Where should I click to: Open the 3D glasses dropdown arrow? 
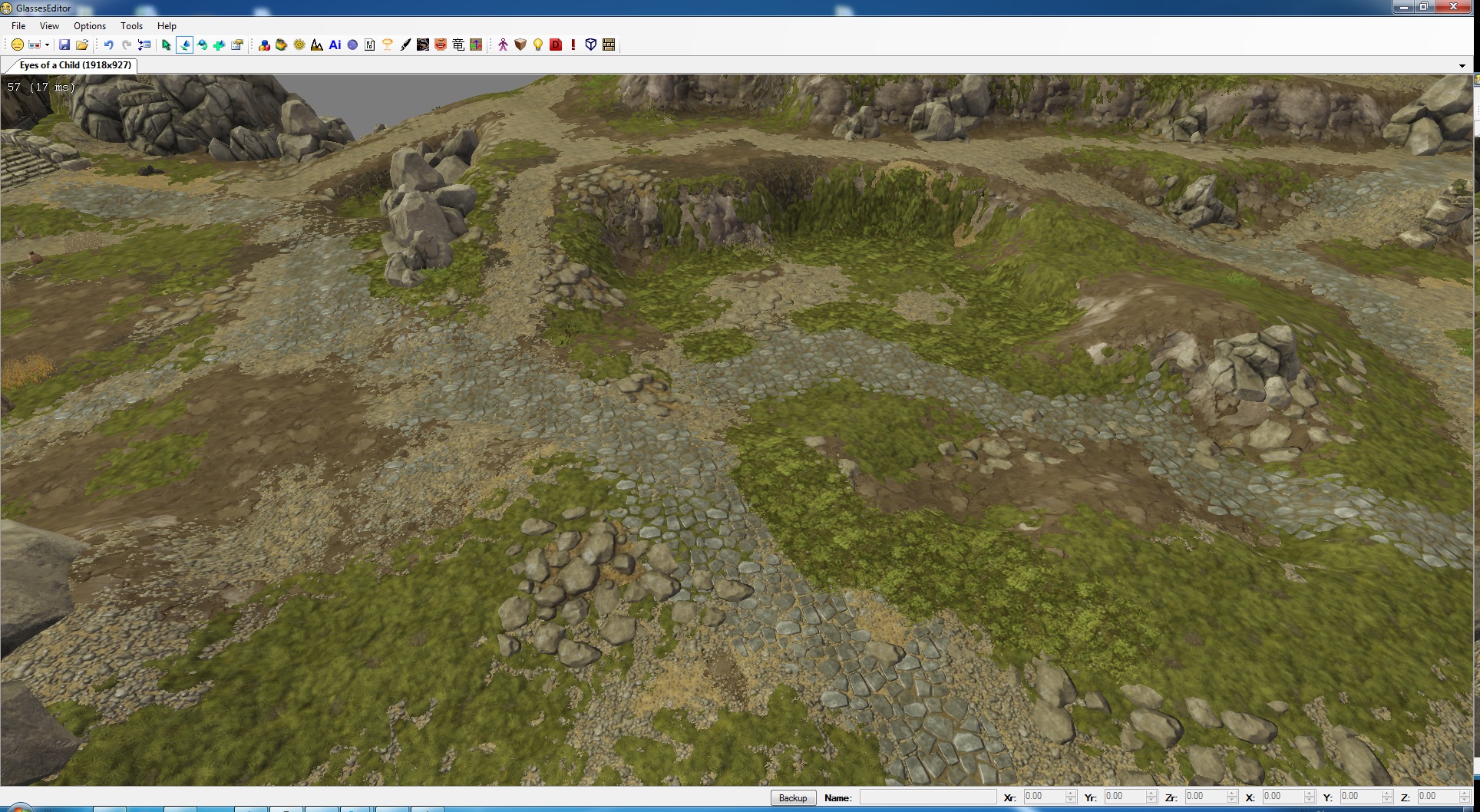pos(47,45)
